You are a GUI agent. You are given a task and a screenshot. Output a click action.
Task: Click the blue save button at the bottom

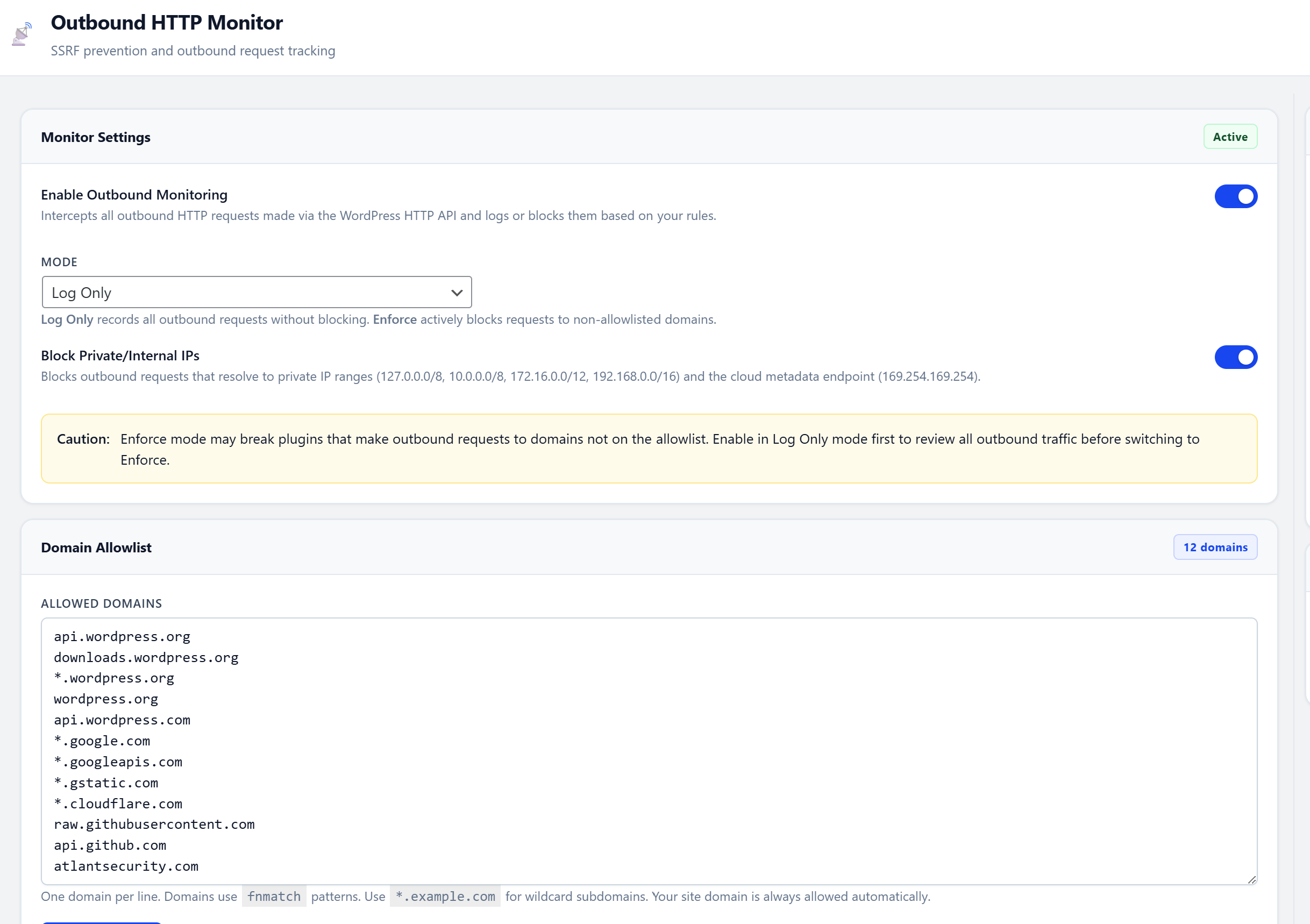[x=102, y=921]
